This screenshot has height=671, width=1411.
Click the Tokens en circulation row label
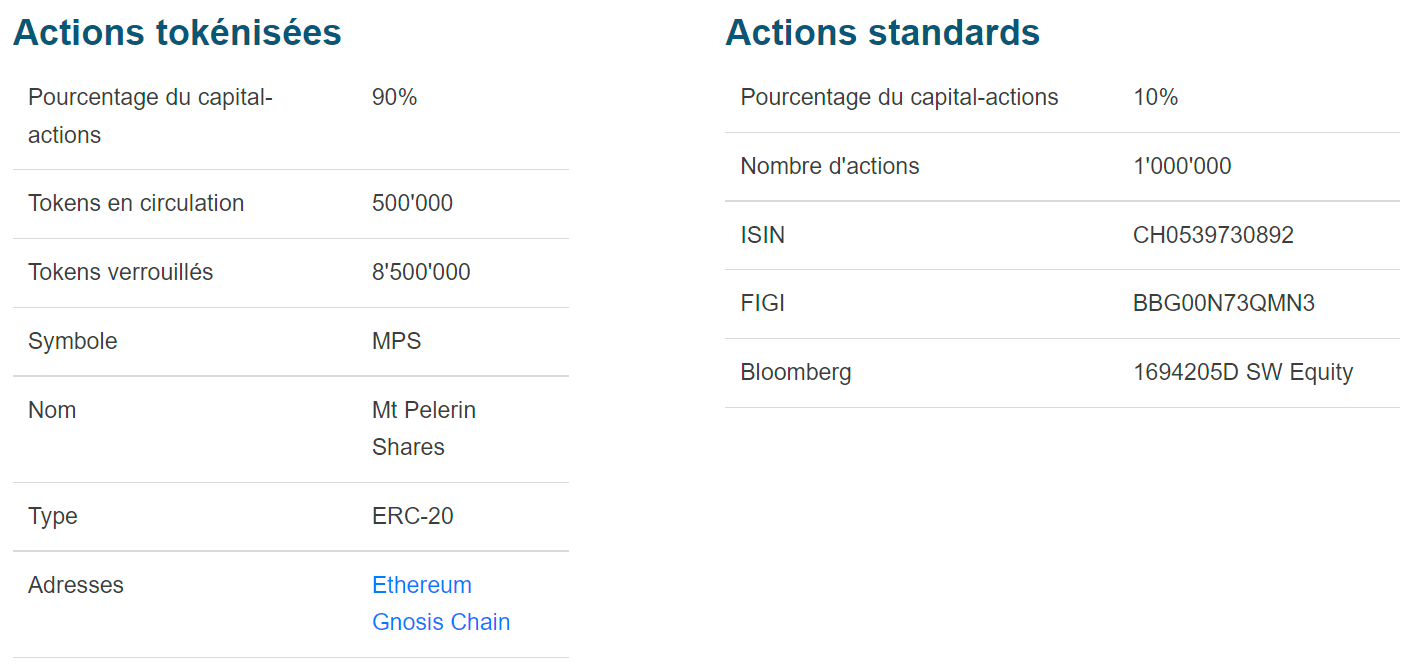[x=136, y=203]
